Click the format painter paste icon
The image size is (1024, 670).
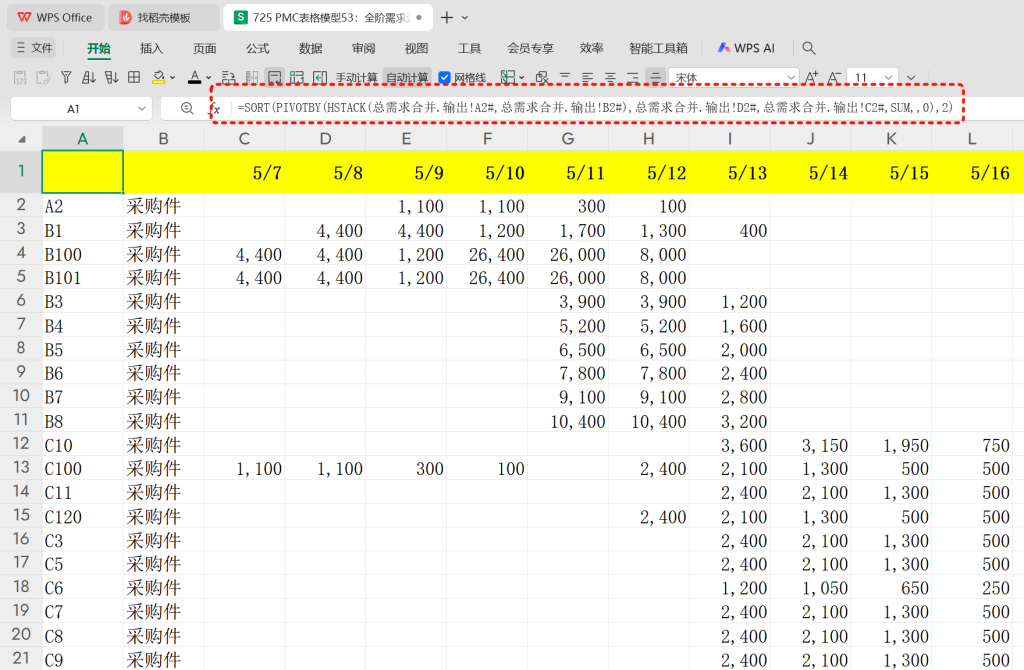pyautogui.click(x=43, y=78)
